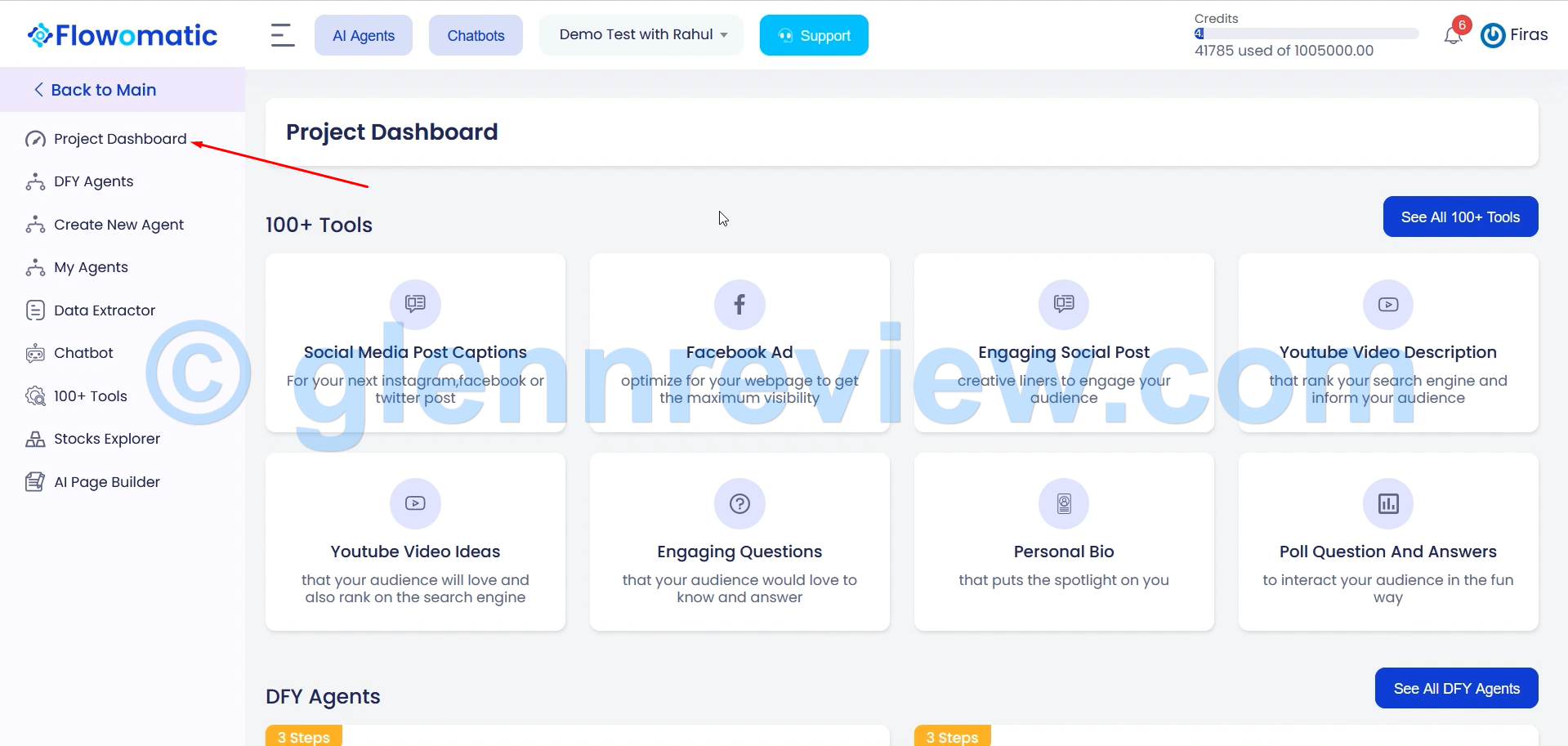
Task: Click the Youtube Video Description play icon
Action: [x=1388, y=304]
